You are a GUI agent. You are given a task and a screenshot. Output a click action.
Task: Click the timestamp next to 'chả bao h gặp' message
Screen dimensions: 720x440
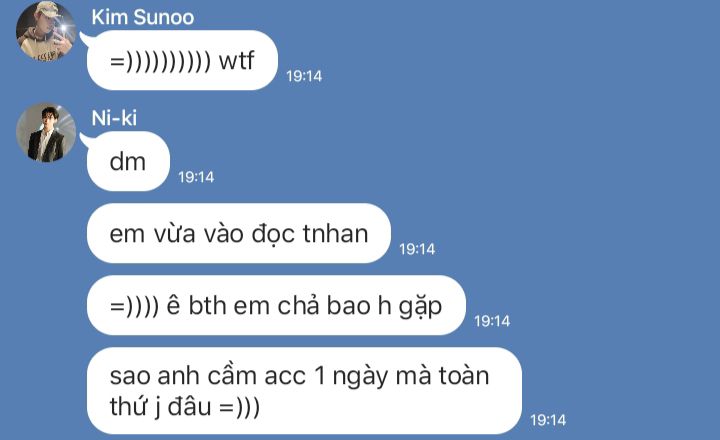[492, 321]
